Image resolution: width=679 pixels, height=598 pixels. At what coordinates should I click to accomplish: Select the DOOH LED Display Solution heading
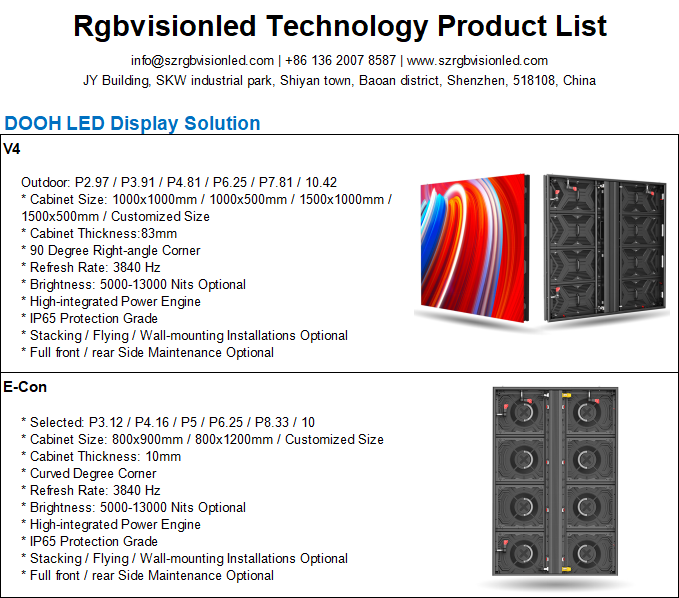click(x=132, y=123)
